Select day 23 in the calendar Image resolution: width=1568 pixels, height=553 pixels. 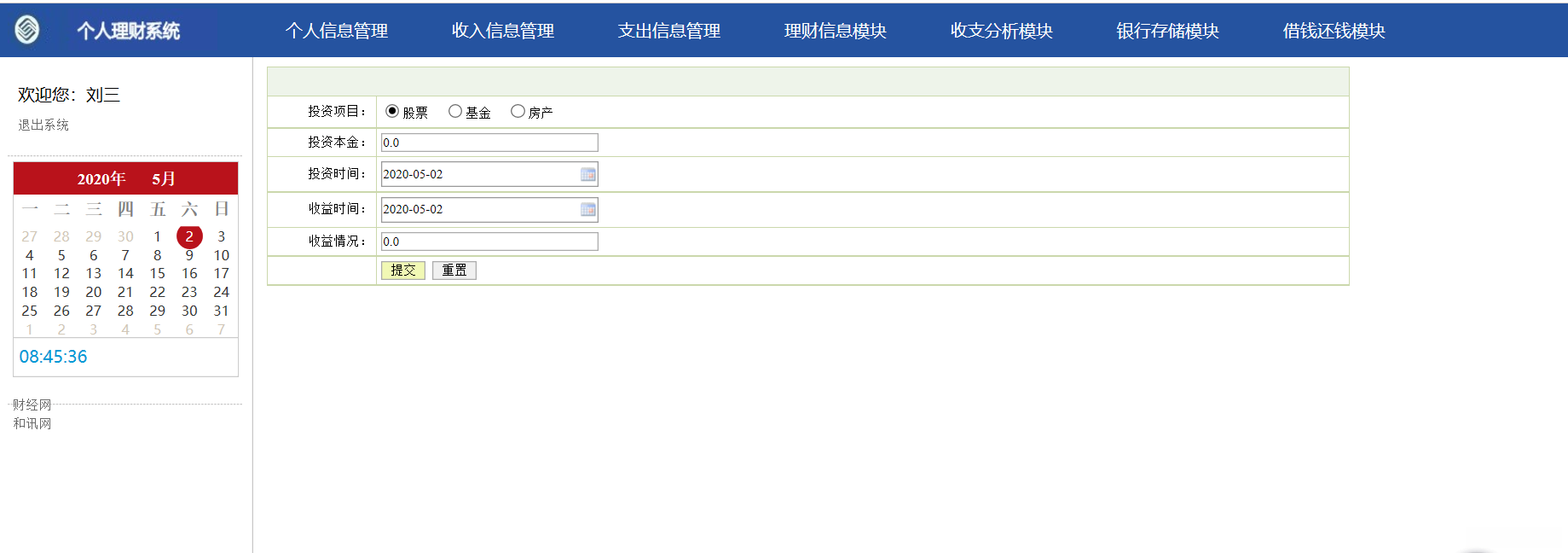[189, 292]
